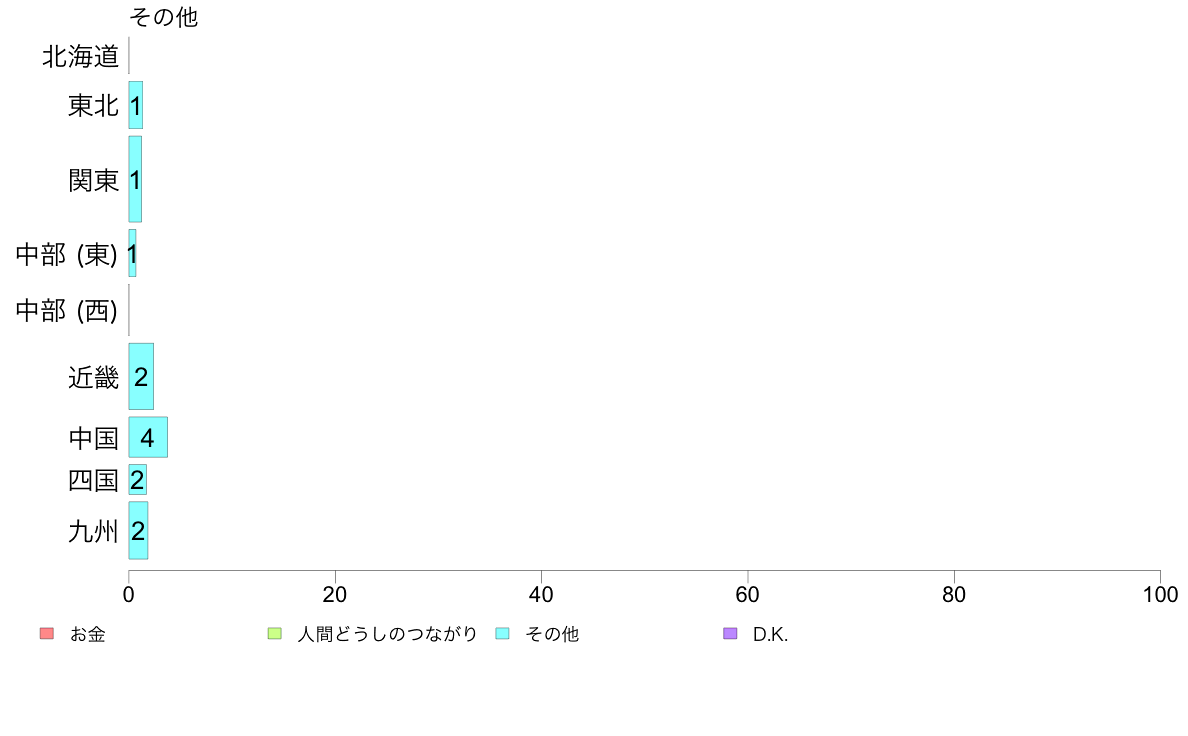Screen dimensions: 1188x736
Task: Click the cyan その他 legend swatch
Action: (x=502, y=633)
